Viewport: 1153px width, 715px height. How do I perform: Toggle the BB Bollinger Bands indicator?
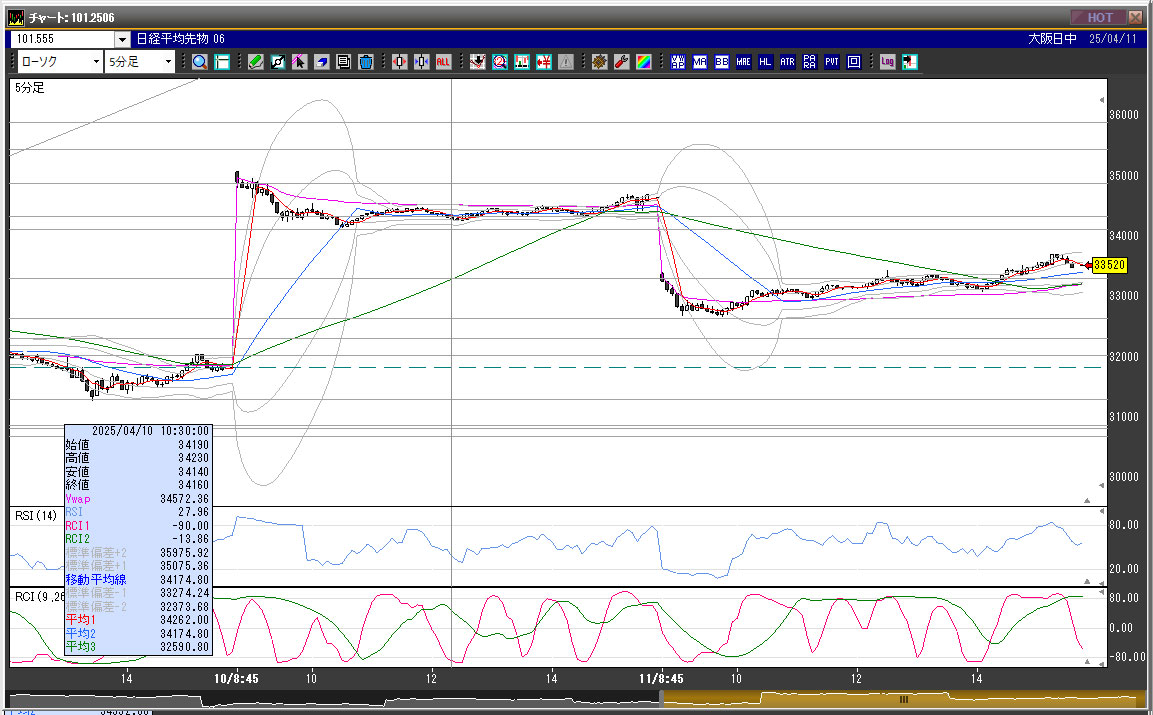(x=721, y=62)
